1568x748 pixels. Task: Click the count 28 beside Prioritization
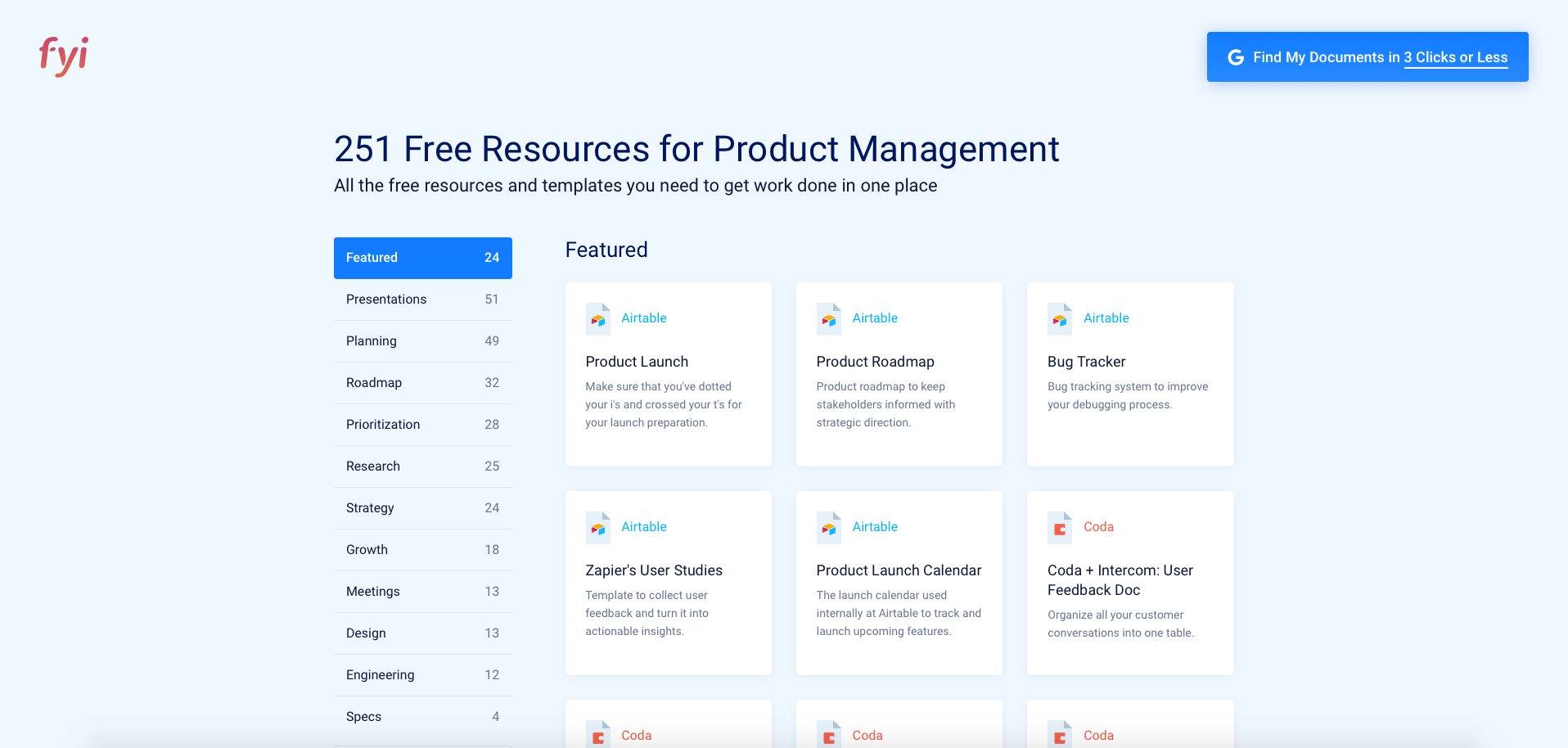click(x=492, y=425)
